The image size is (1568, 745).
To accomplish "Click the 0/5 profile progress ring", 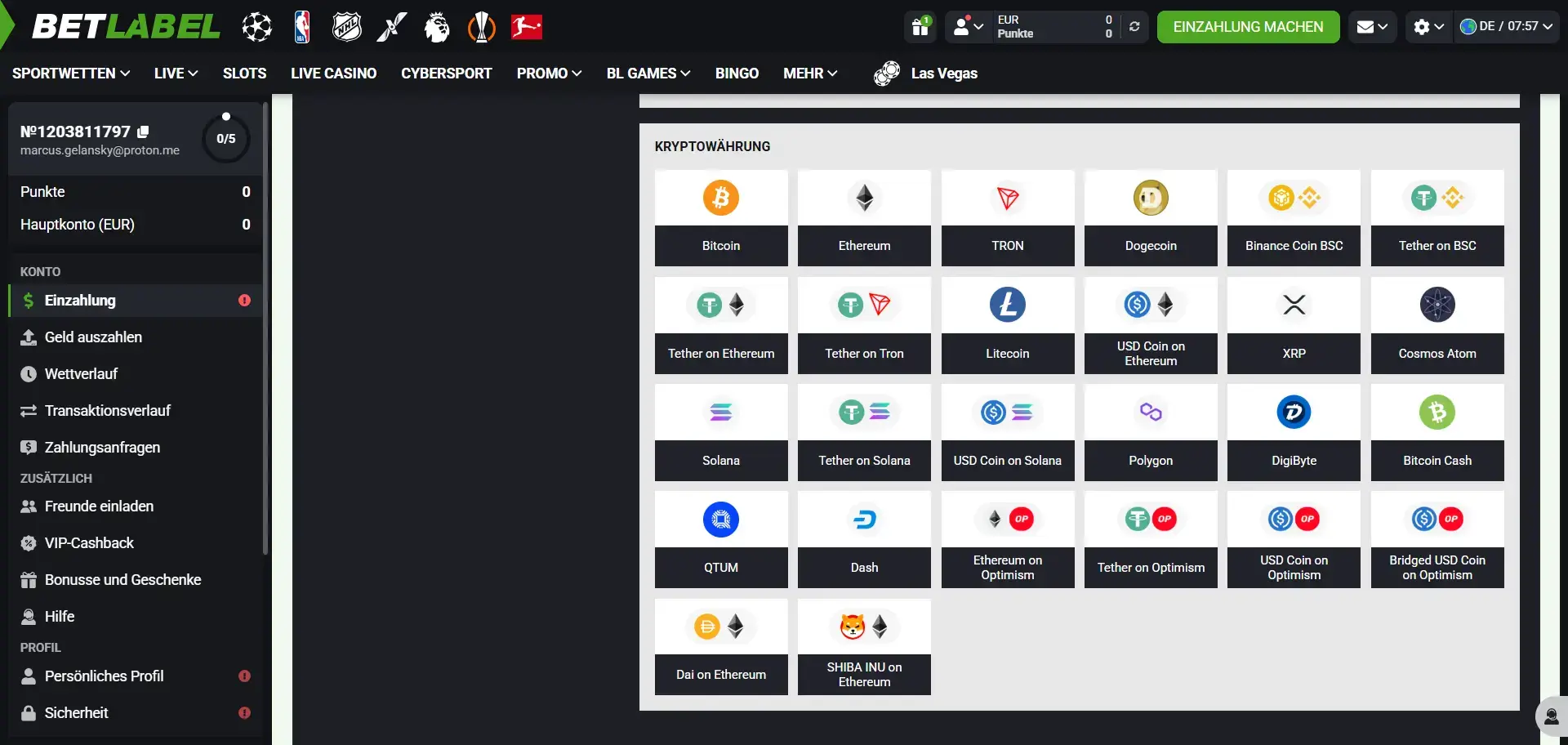I will coord(226,138).
